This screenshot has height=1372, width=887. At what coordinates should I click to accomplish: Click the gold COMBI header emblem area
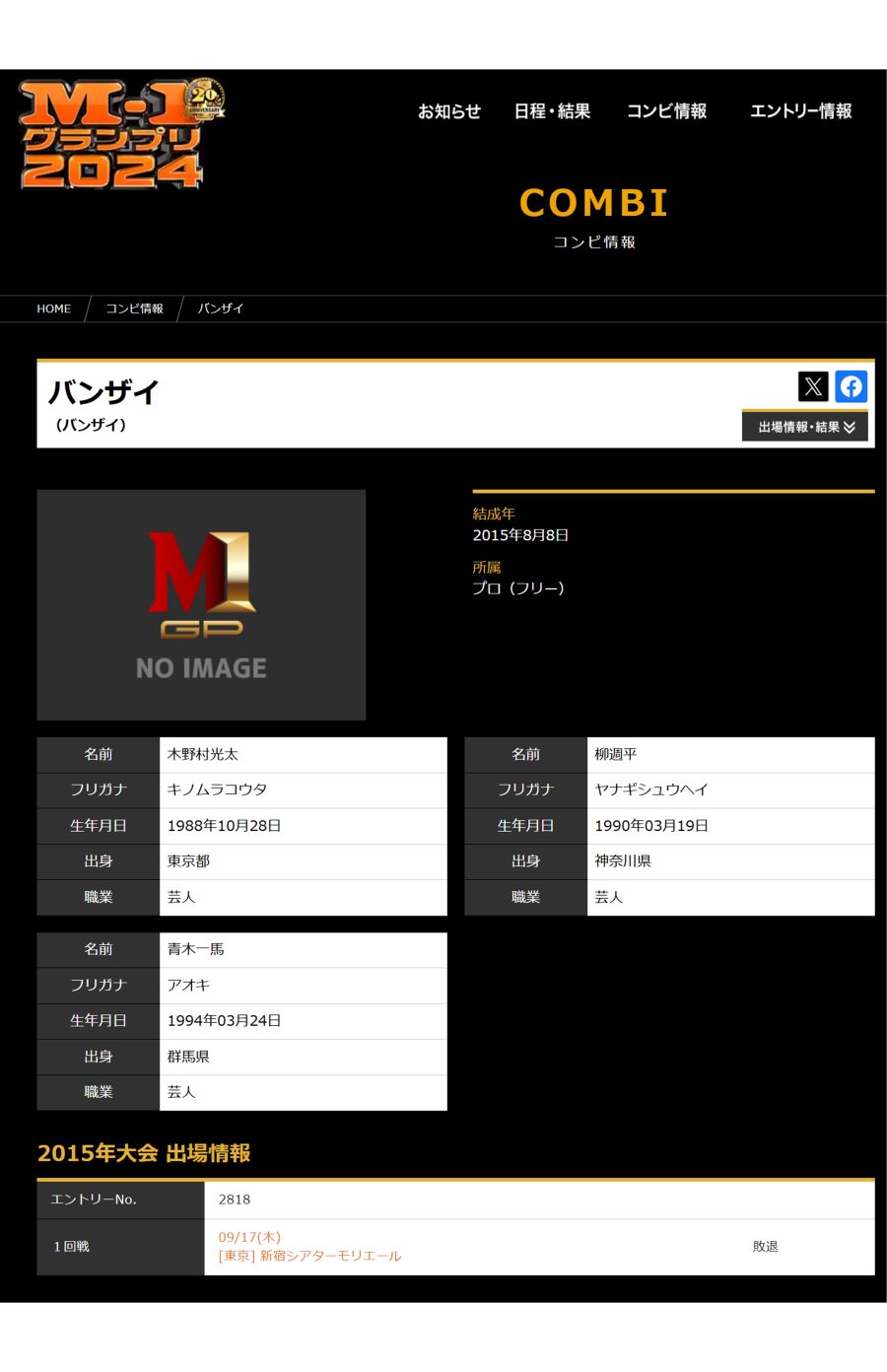point(593,203)
